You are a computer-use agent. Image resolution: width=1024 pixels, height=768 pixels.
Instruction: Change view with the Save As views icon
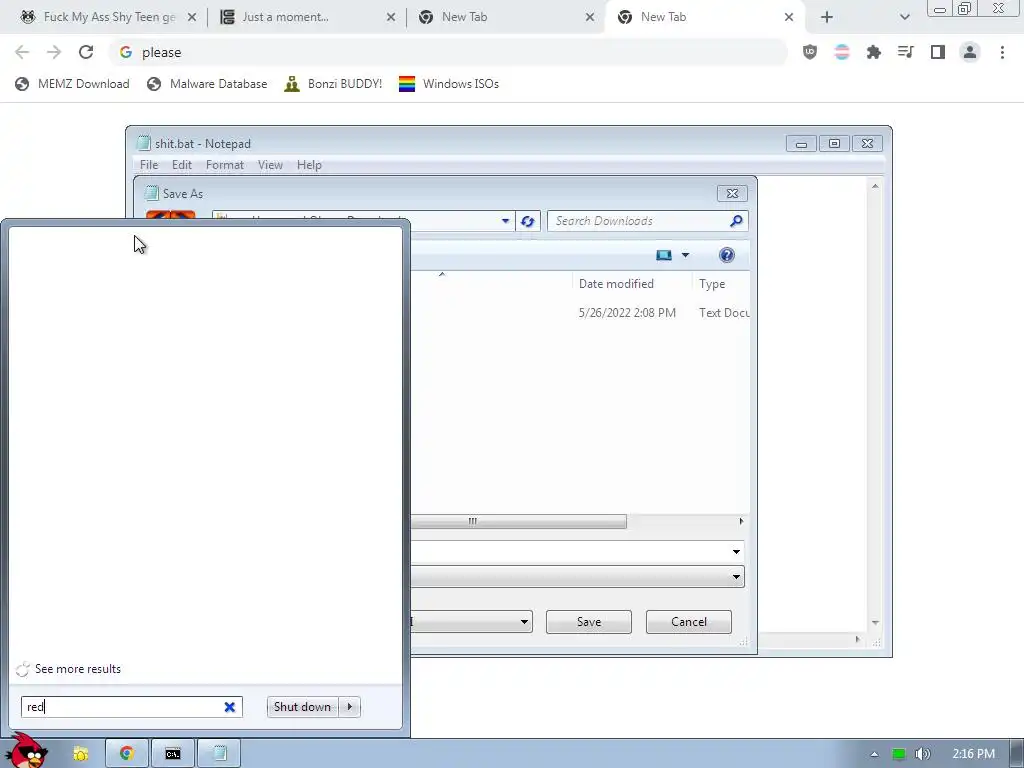click(x=664, y=255)
